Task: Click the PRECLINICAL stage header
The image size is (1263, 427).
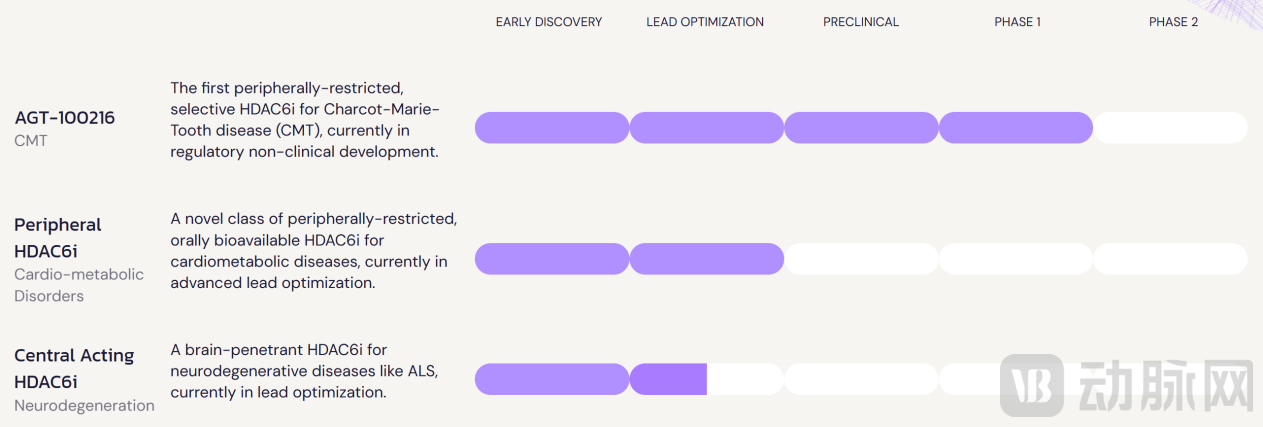Action: click(861, 22)
